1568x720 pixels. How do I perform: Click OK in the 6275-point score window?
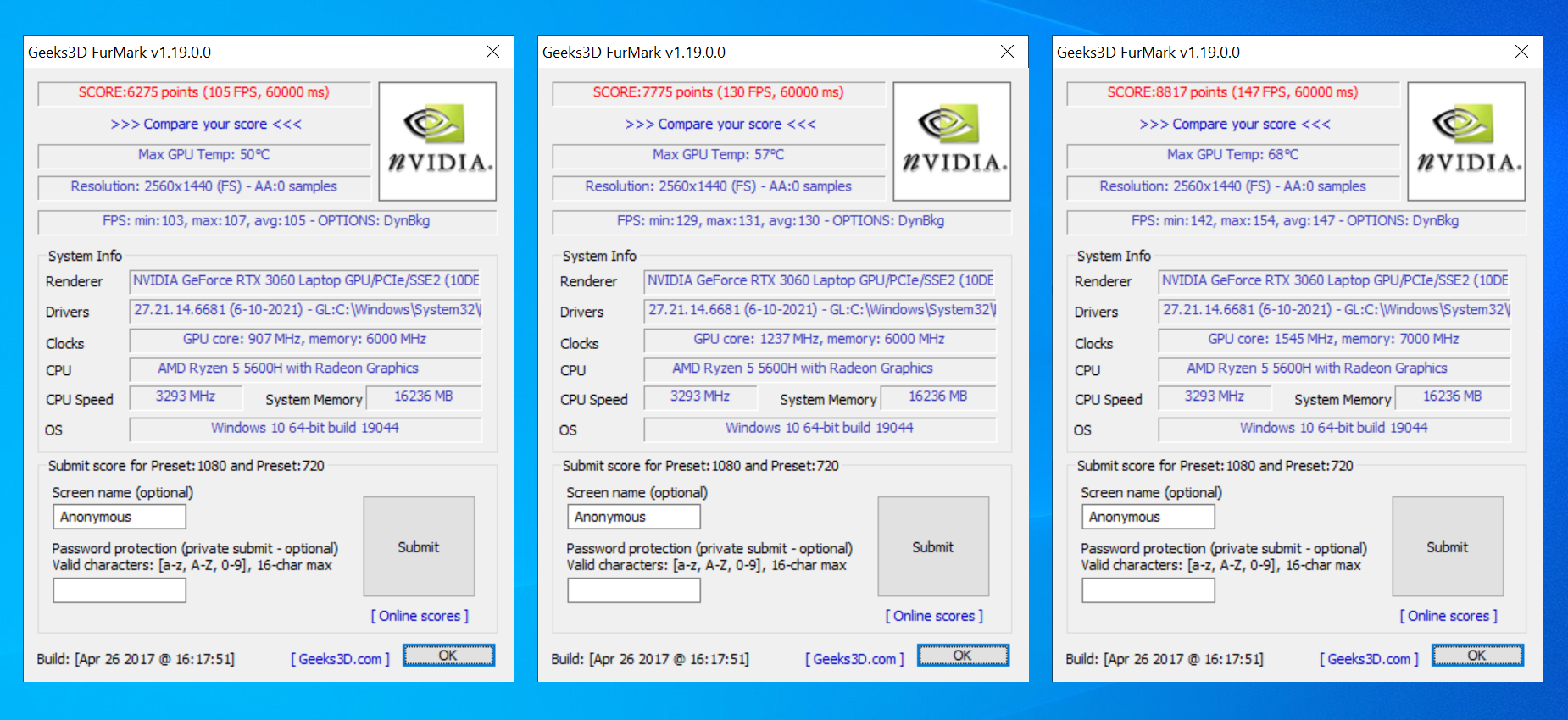tap(448, 656)
